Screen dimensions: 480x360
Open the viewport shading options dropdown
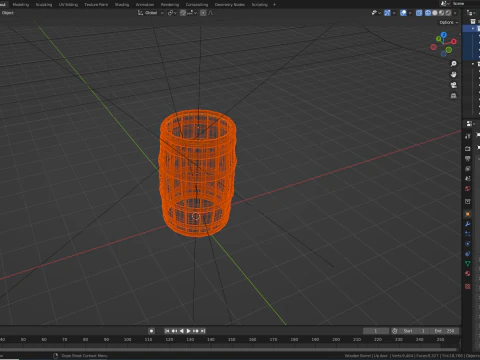(455, 13)
